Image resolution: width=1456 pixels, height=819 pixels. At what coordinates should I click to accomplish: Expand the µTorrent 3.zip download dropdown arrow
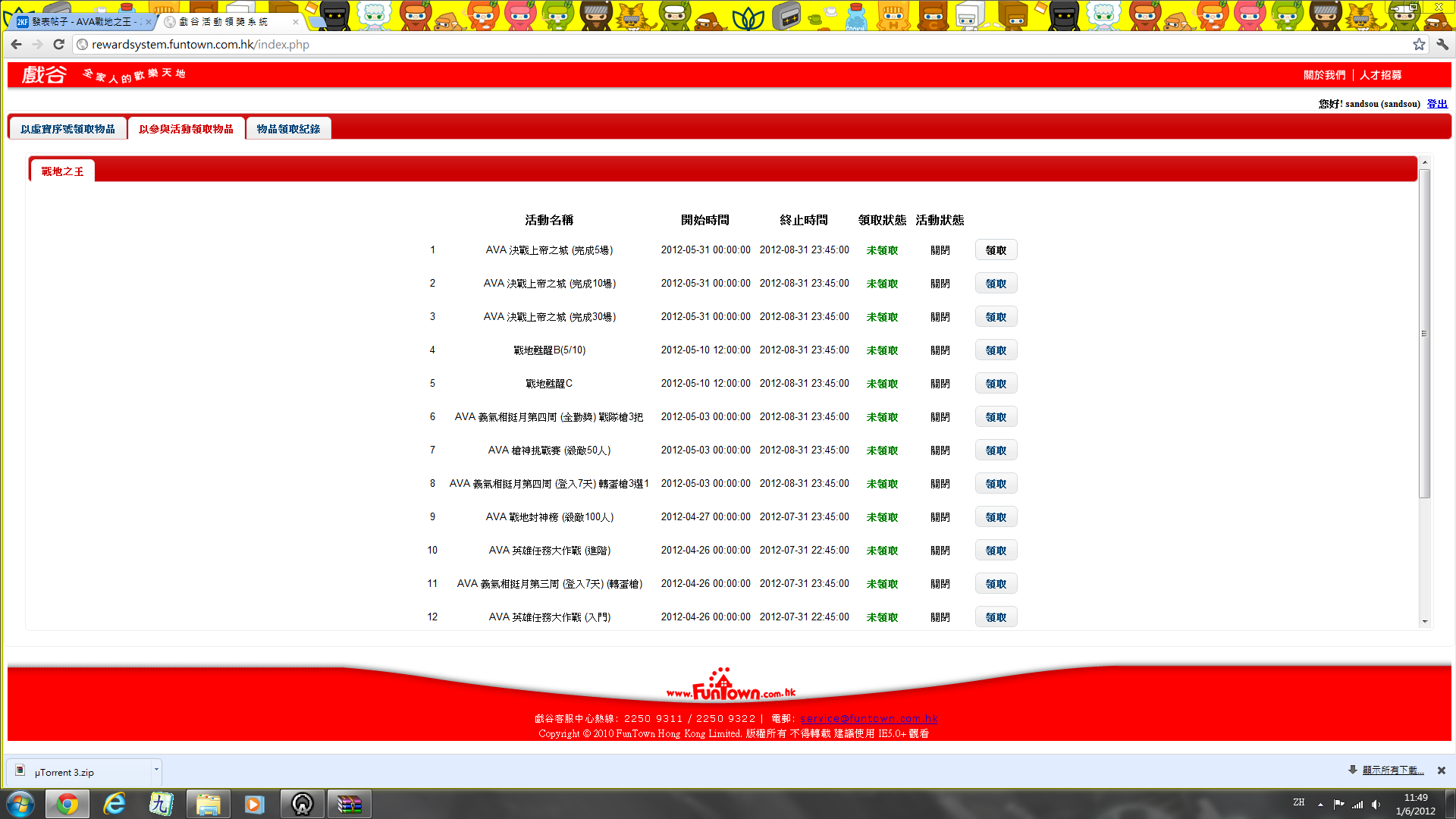tap(156, 770)
